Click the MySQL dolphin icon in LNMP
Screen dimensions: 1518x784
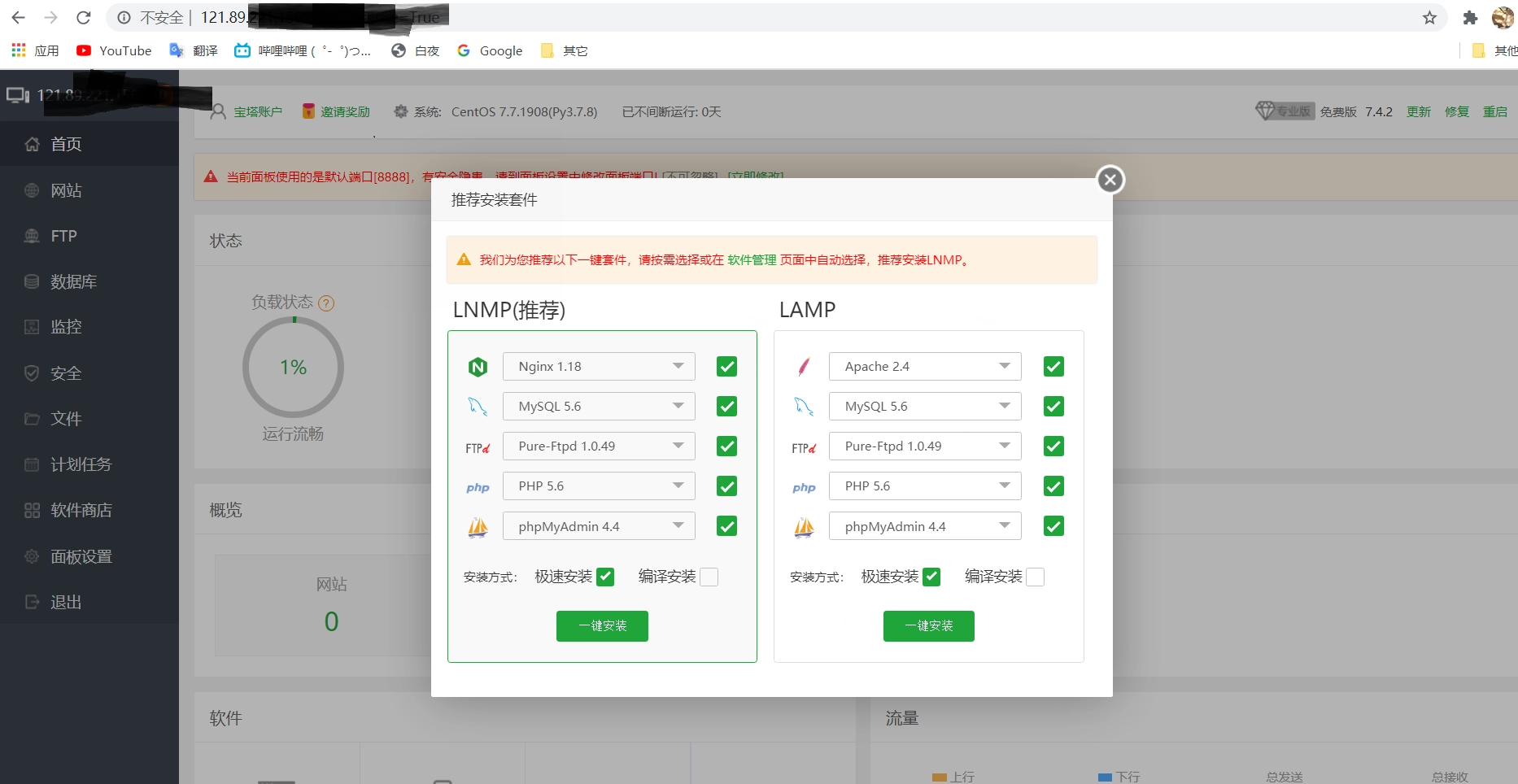pos(478,407)
